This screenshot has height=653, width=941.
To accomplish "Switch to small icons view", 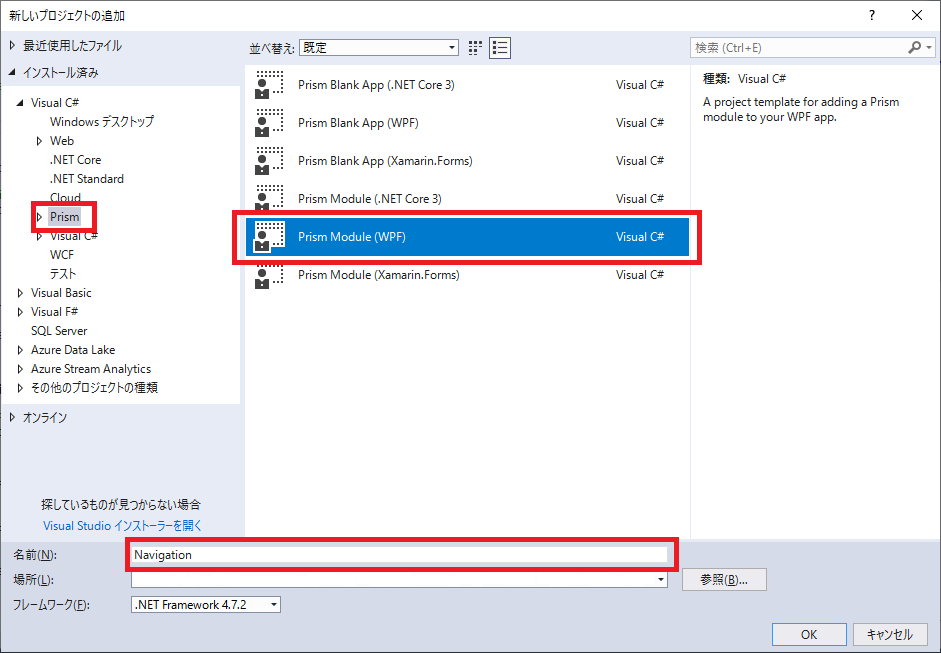I will pos(475,47).
